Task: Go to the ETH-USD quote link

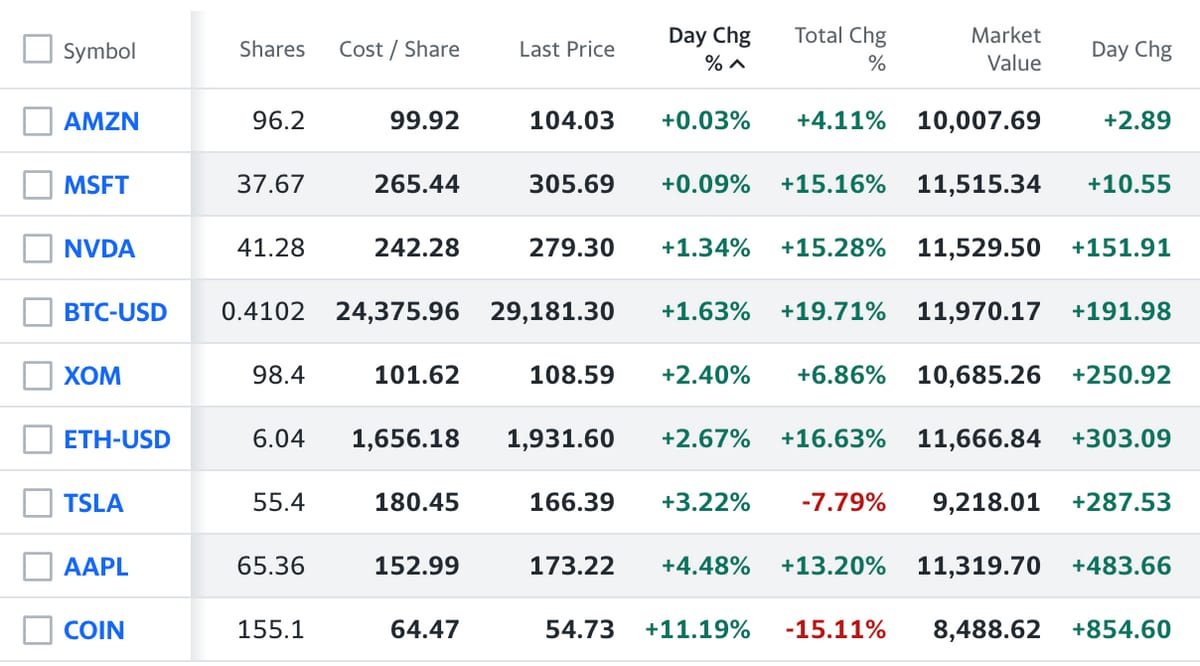Action: (117, 439)
